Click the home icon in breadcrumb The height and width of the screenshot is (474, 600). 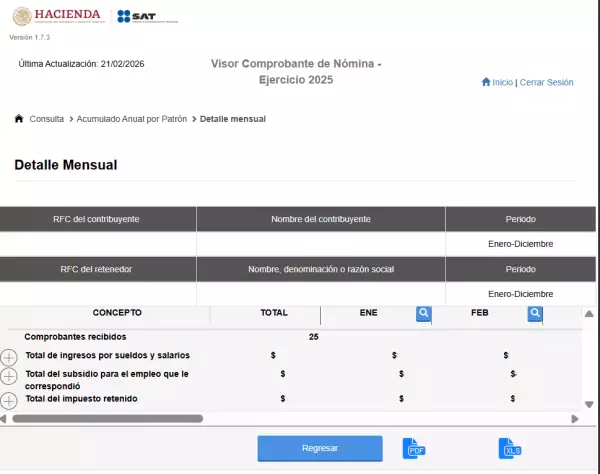[x=19, y=119]
